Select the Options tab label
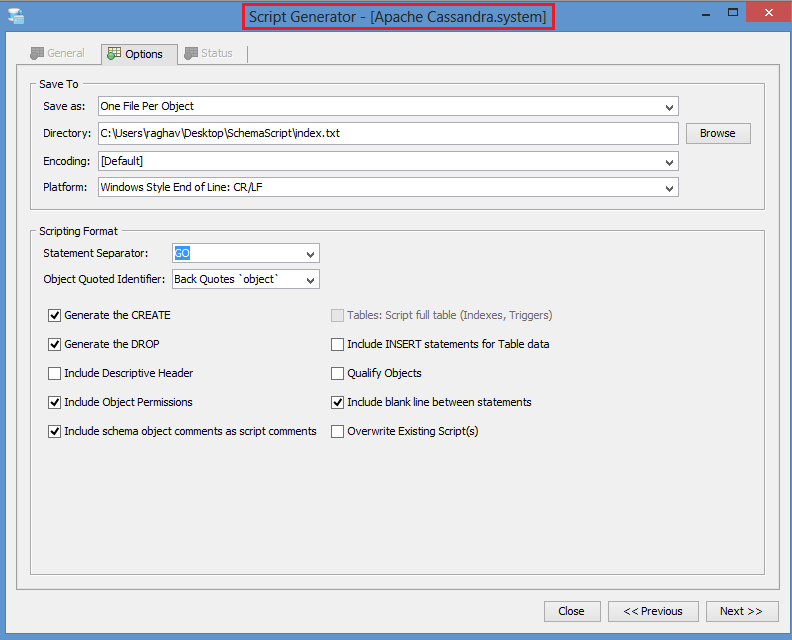The width and height of the screenshot is (792, 640). [x=144, y=54]
